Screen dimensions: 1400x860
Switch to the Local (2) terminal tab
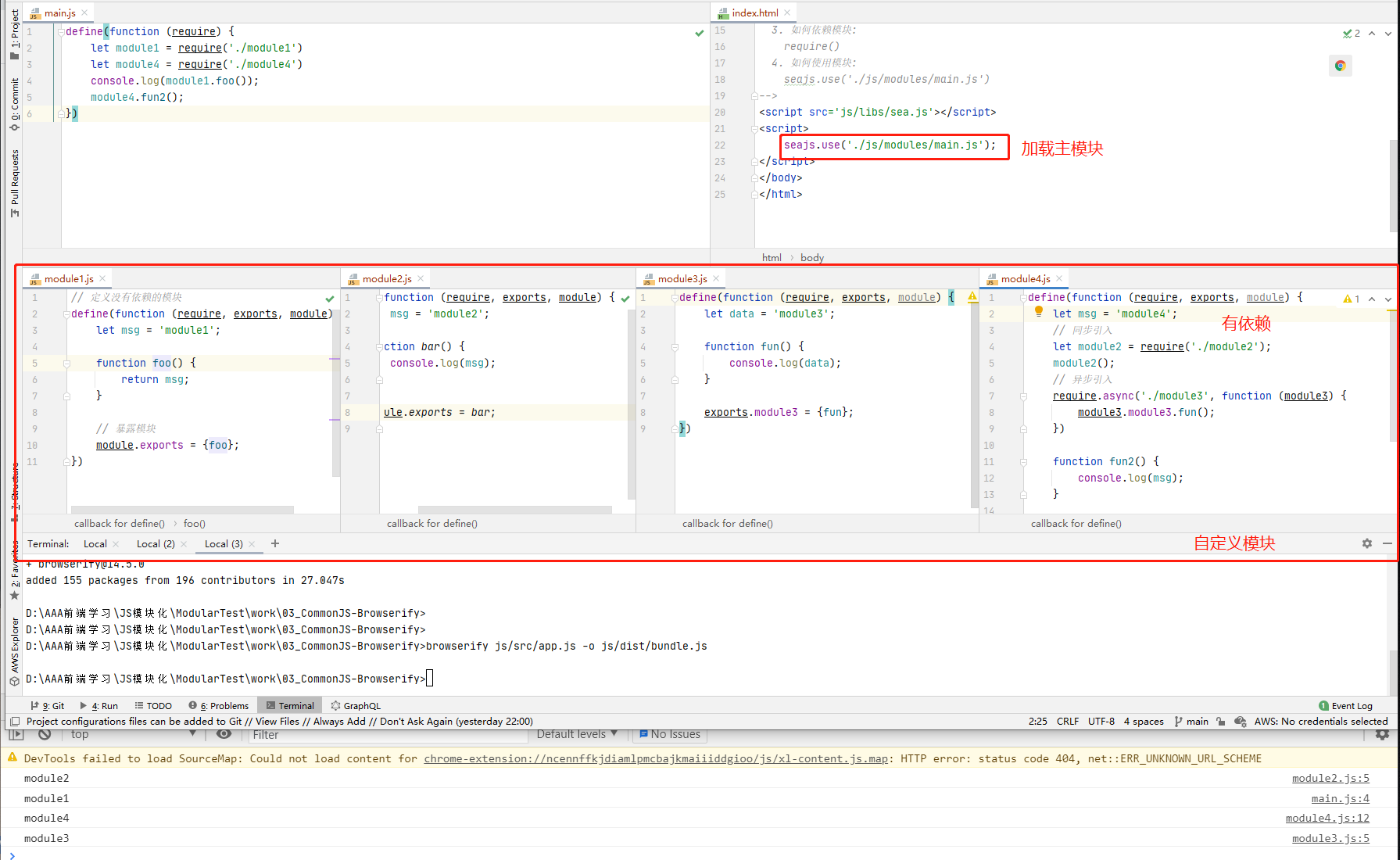156,544
